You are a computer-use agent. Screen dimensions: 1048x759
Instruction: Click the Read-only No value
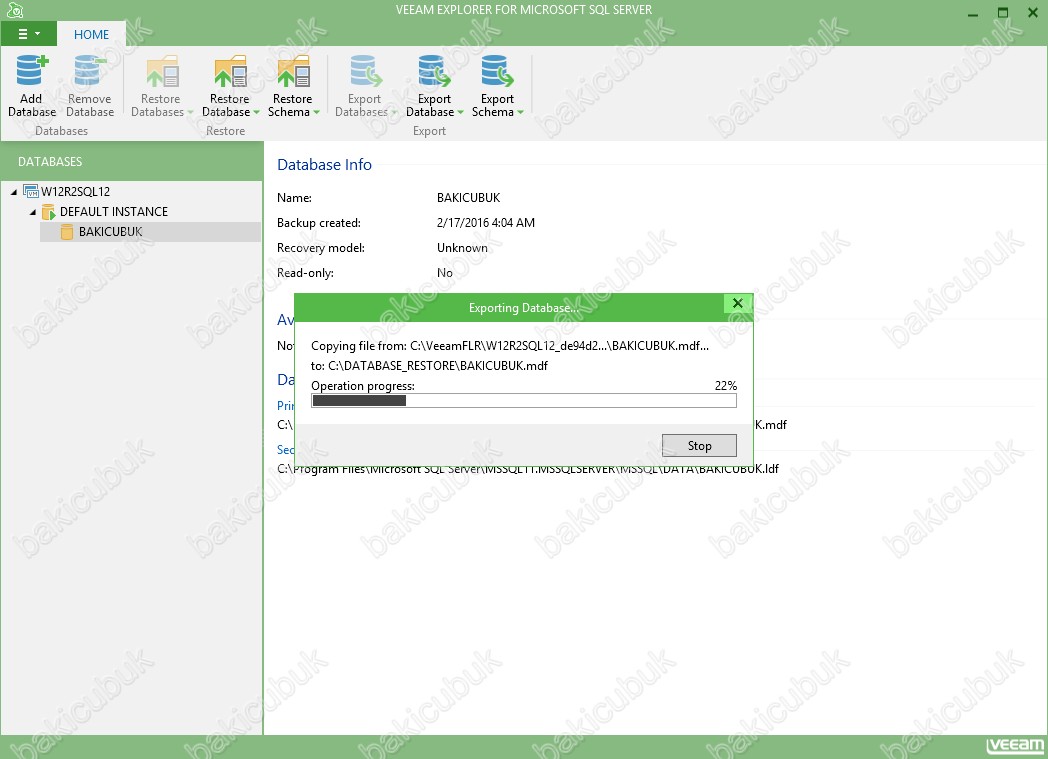pyautogui.click(x=444, y=273)
